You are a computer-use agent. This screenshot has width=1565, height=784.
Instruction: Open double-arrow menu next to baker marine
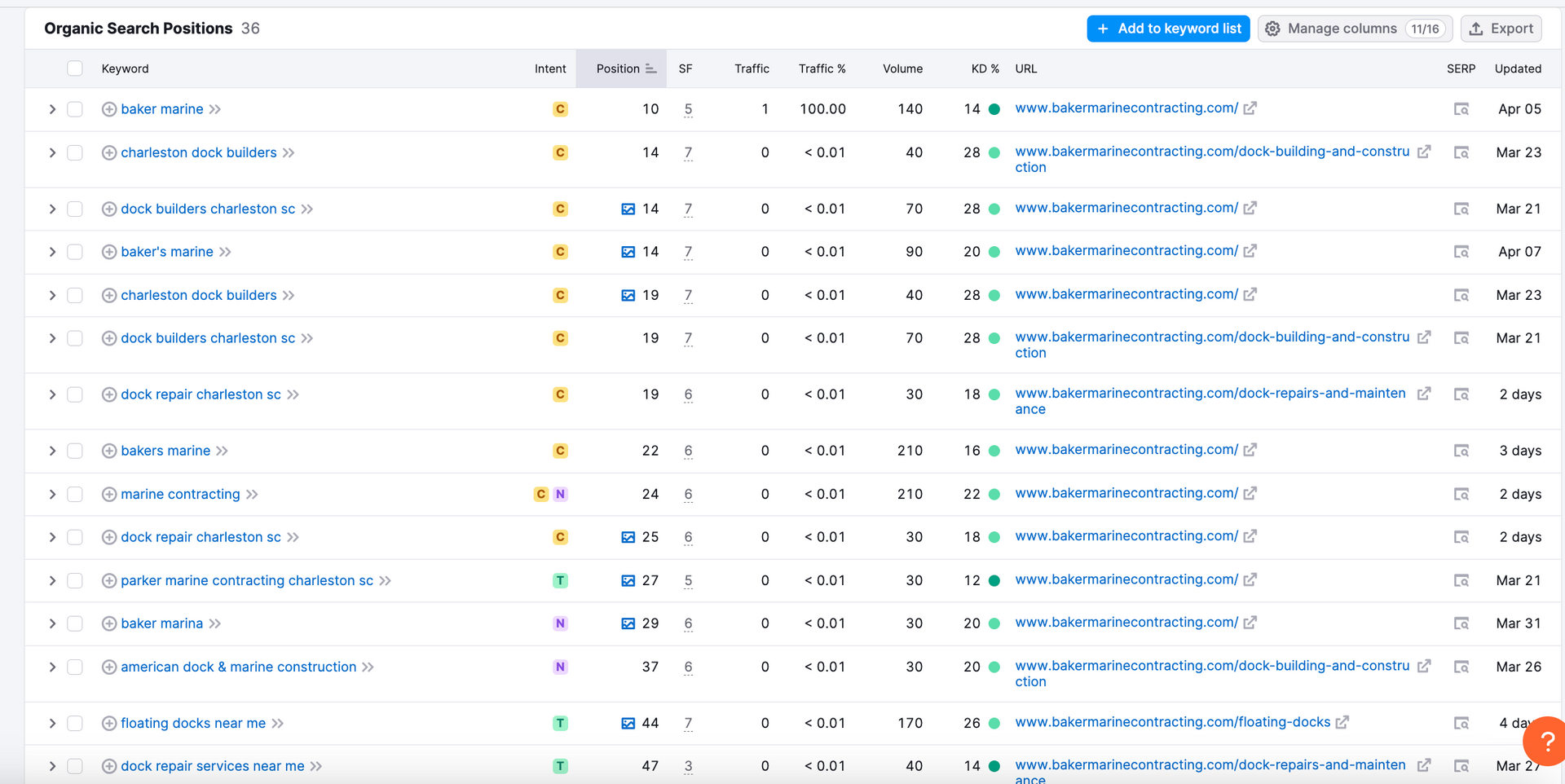pos(215,109)
